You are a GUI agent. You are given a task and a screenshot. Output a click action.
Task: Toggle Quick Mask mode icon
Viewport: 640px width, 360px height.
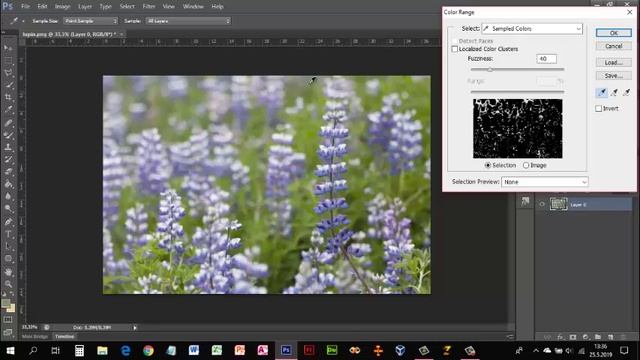8,320
